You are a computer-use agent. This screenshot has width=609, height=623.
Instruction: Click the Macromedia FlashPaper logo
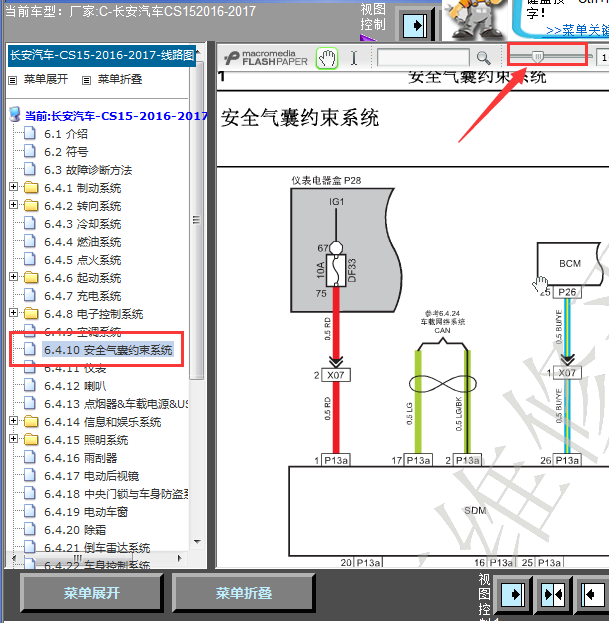(266, 58)
